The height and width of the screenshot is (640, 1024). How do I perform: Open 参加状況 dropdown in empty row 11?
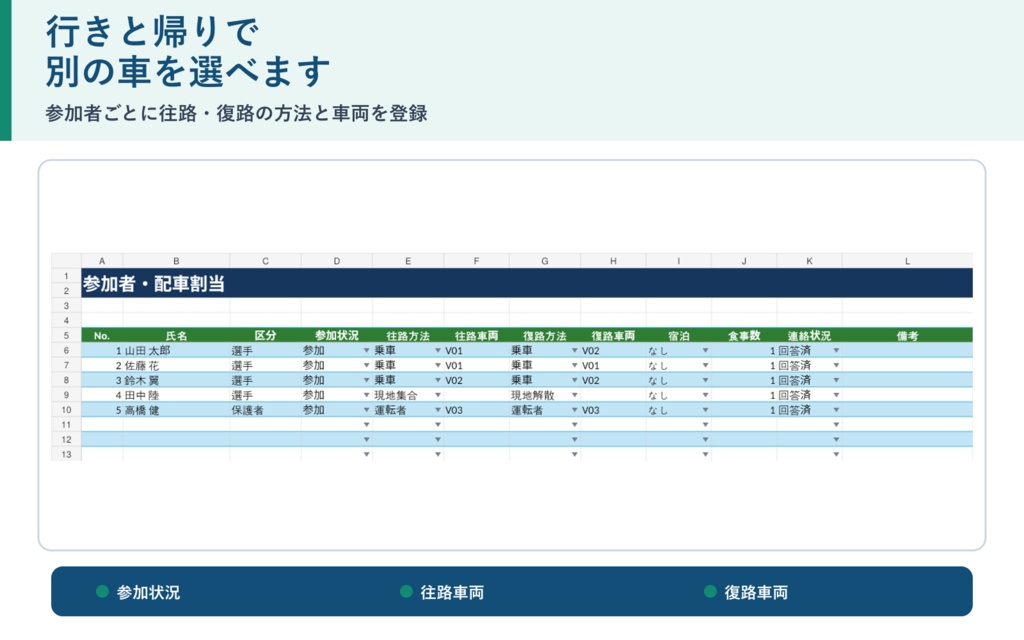click(366, 424)
